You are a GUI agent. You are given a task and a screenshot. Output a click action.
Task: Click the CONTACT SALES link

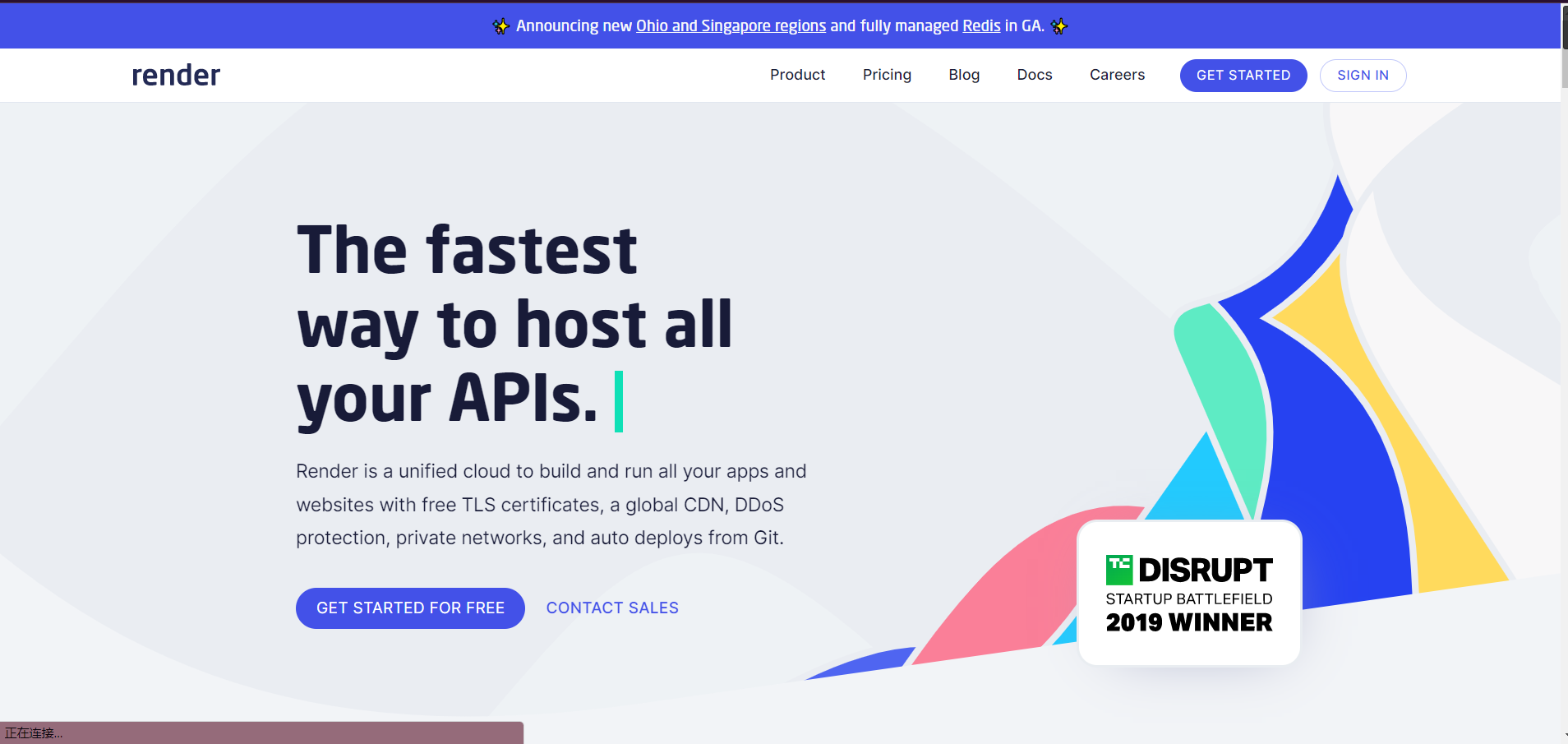pyautogui.click(x=612, y=608)
